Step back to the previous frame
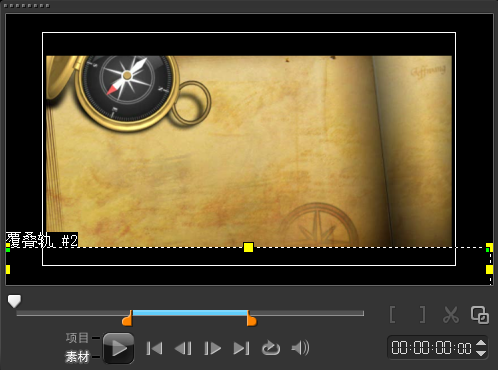498x370 pixels. pyautogui.click(x=183, y=348)
